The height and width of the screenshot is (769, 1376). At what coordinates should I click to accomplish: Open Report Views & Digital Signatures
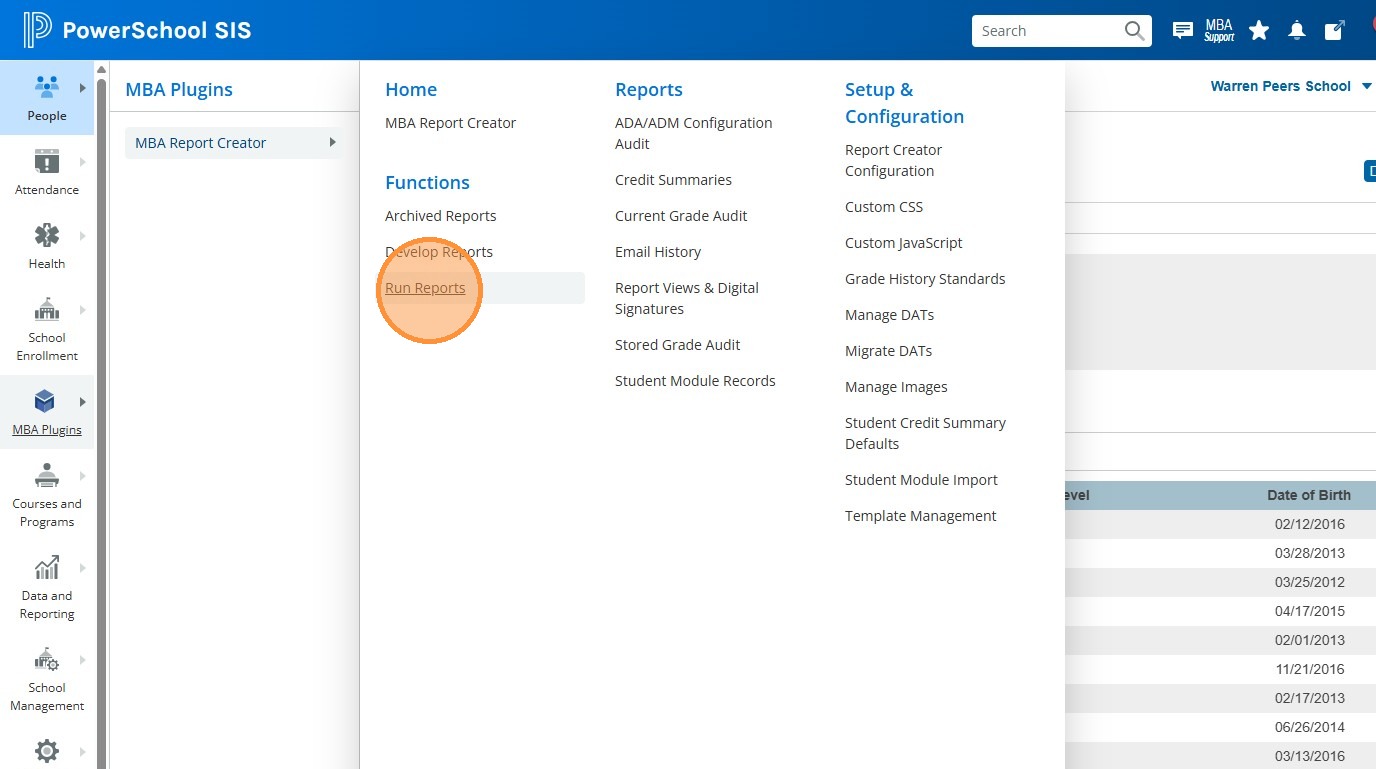tap(687, 298)
